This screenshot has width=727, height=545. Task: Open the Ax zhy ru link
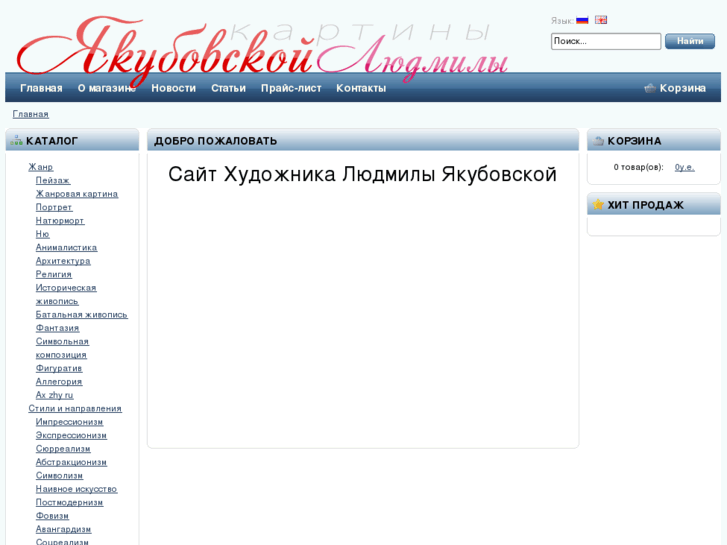(55, 396)
